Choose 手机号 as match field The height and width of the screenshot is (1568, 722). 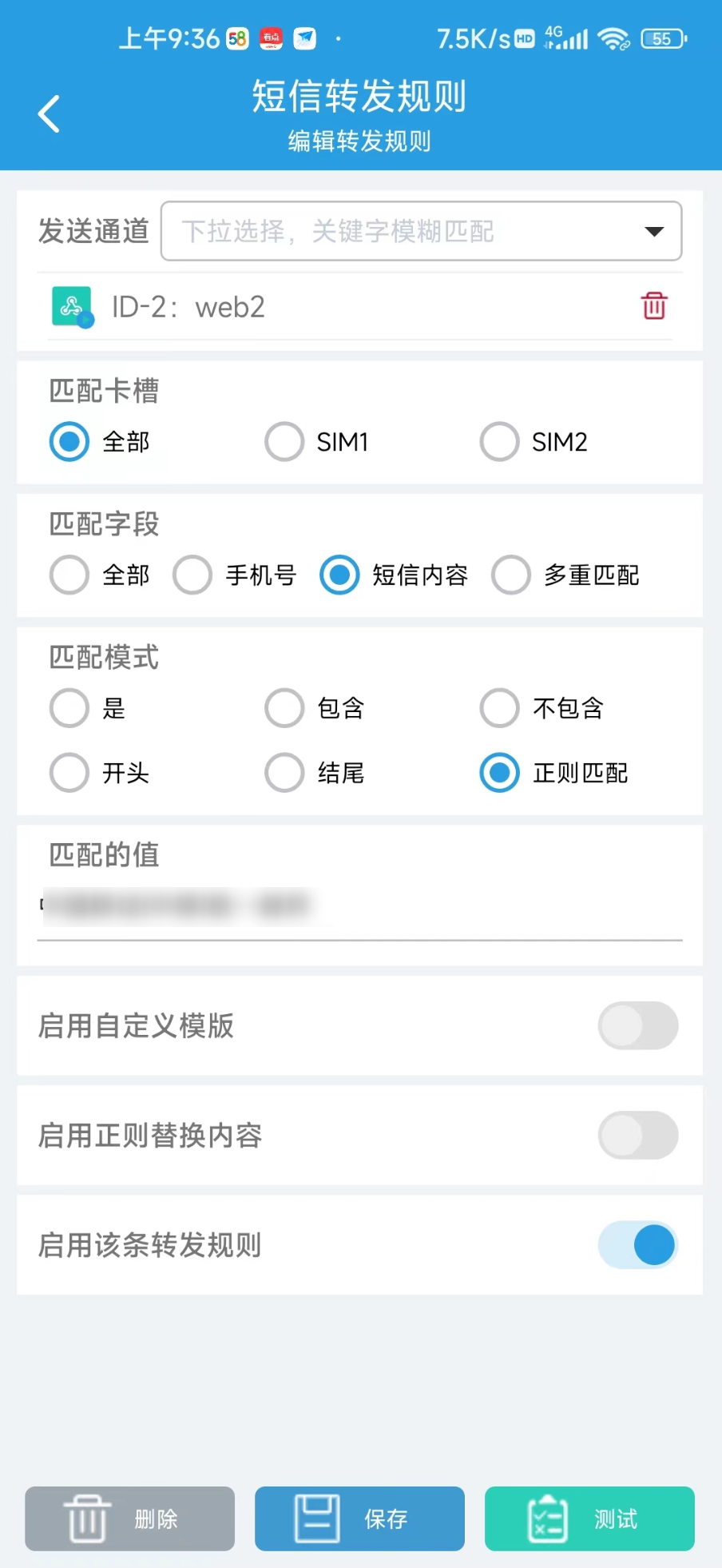pyautogui.click(x=193, y=575)
